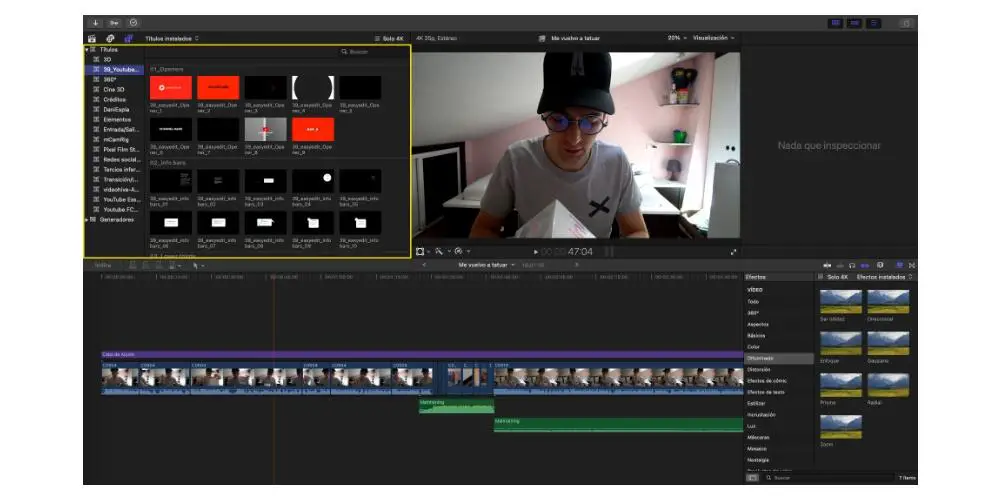
Task: Click the Import media arrow icon
Action: pyautogui.click(x=96, y=22)
